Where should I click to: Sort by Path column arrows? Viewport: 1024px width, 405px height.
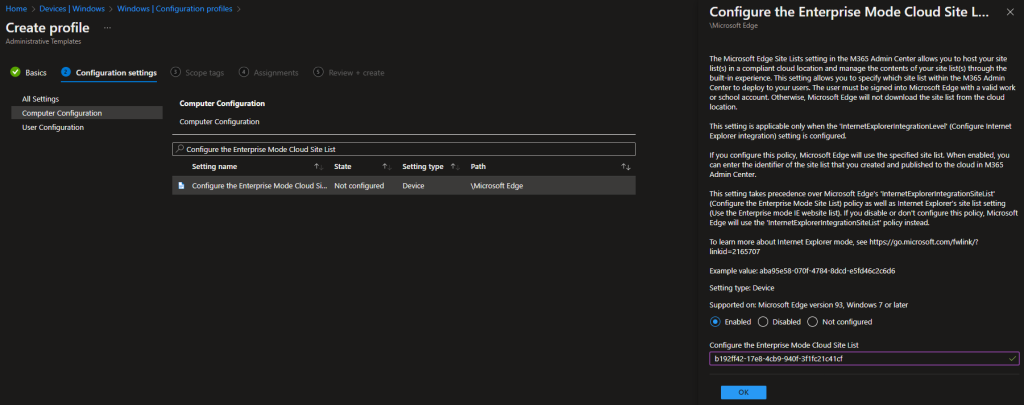click(x=625, y=167)
